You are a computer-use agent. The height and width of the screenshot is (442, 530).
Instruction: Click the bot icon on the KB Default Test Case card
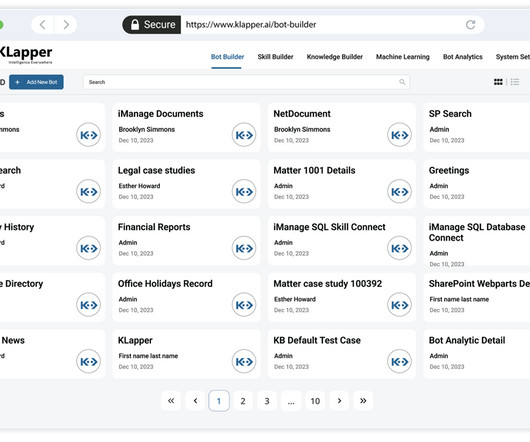point(399,362)
